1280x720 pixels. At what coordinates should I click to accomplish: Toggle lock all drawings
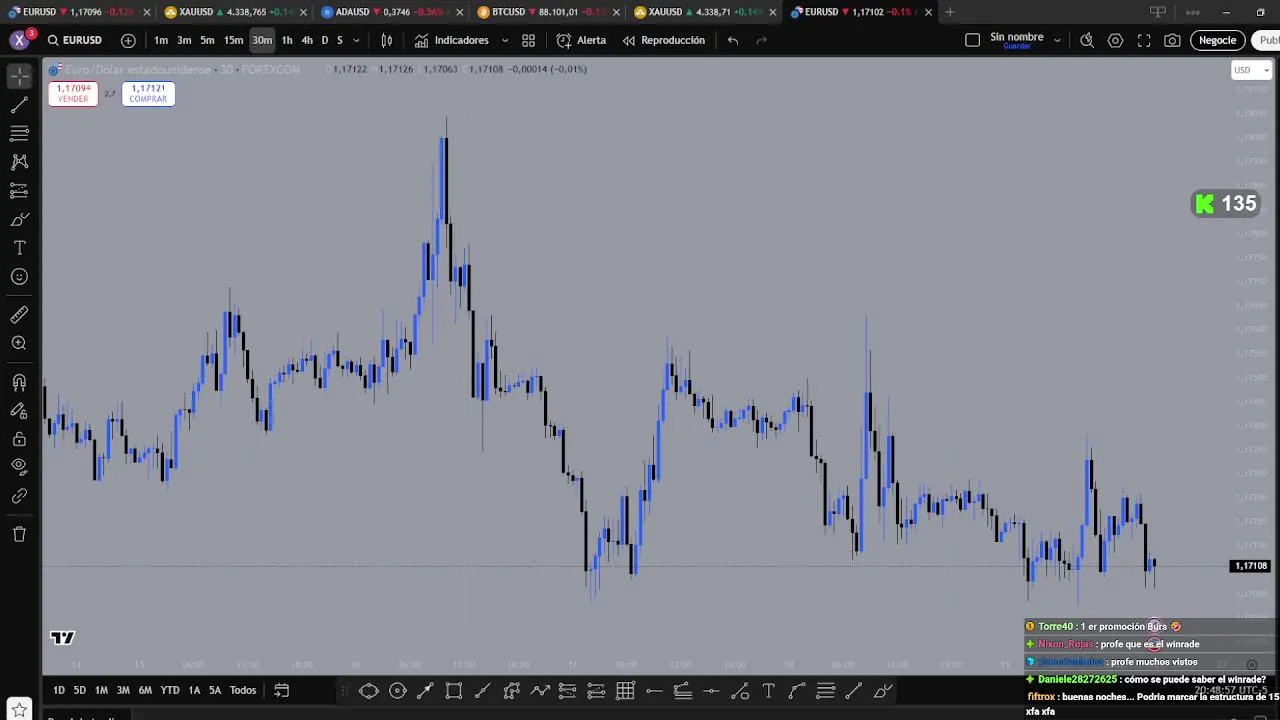click(19, 439)
